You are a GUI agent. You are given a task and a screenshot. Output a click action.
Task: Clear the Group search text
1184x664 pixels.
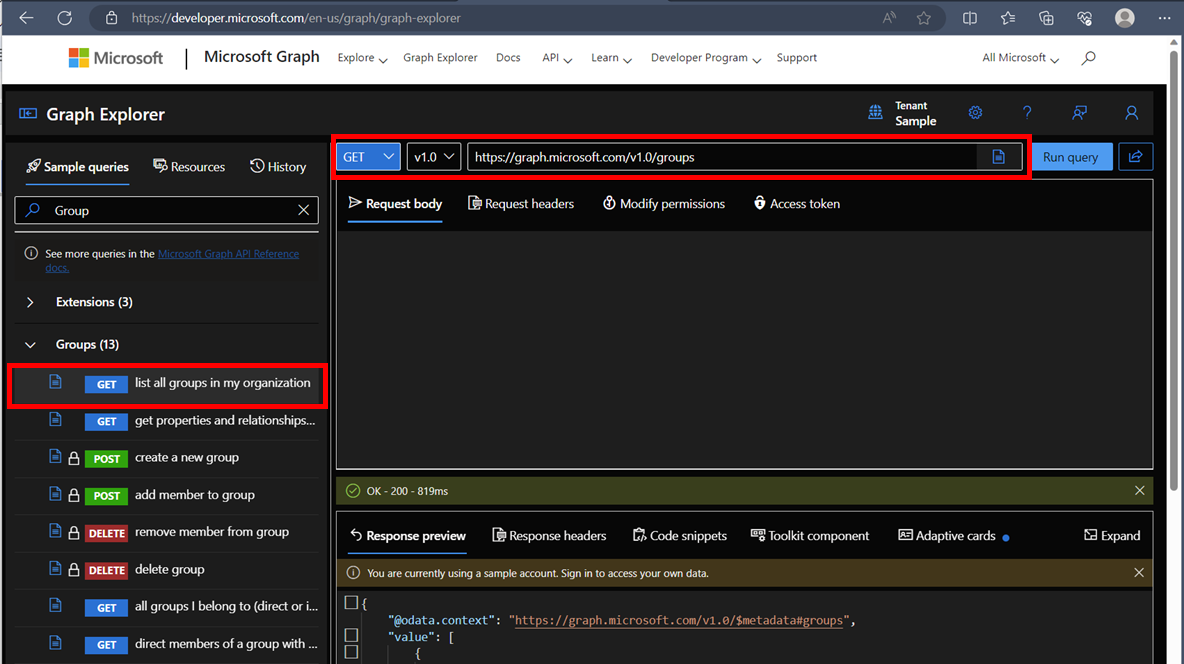point(304,210)
